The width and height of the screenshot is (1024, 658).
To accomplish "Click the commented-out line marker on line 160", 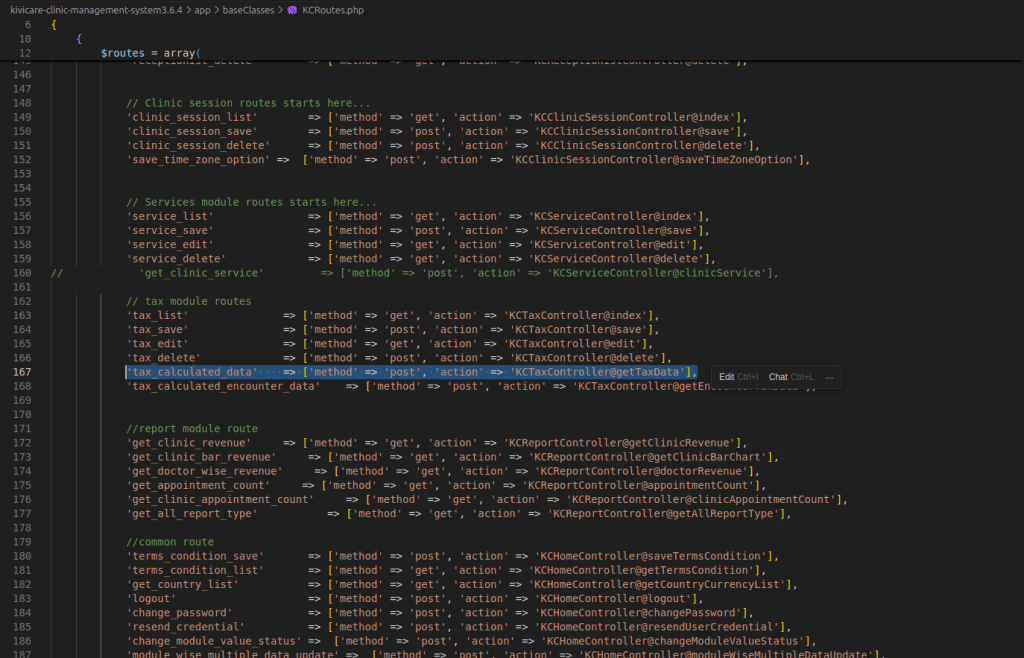I will (56, 273).
